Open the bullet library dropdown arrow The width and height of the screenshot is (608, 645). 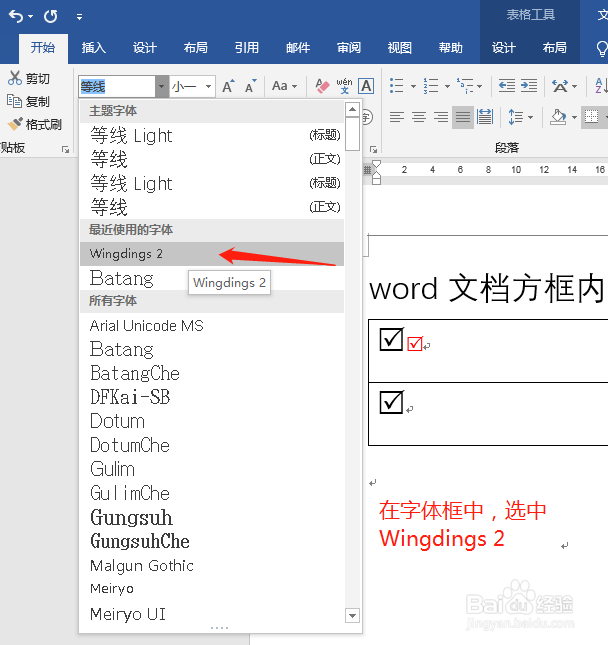(x=413, y=86)
